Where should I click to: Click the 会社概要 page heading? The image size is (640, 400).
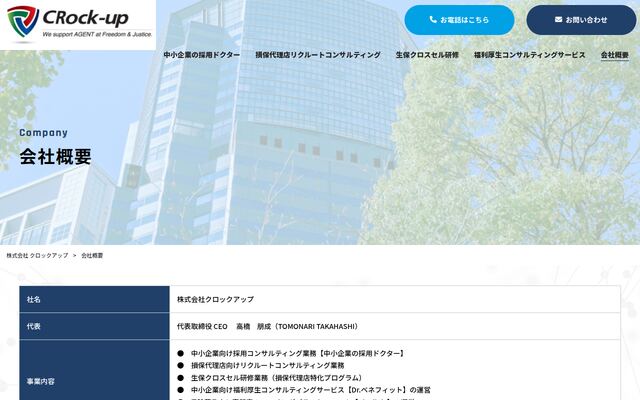point(56,156)
